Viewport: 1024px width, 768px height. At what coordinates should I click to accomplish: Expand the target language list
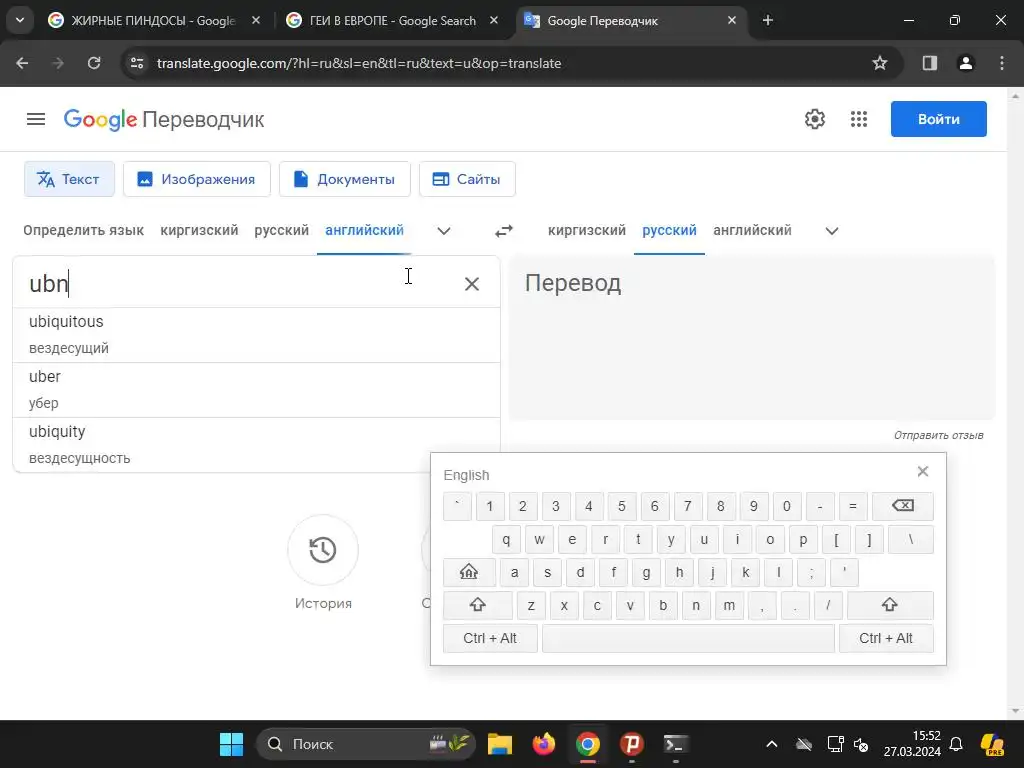pos(831,231)
